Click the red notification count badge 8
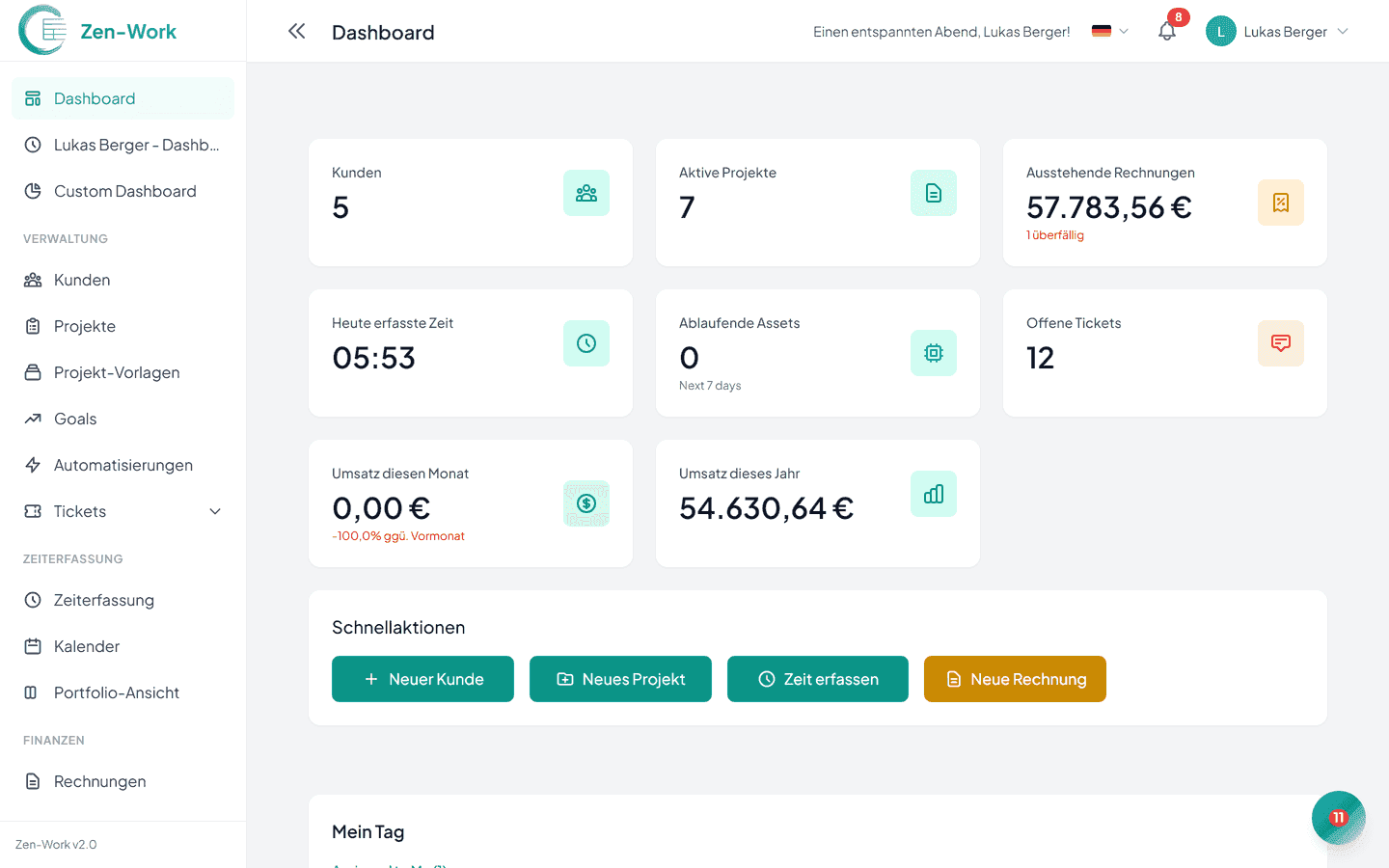This screenshot has width=1389, height=868. [x=1178, y=17]
